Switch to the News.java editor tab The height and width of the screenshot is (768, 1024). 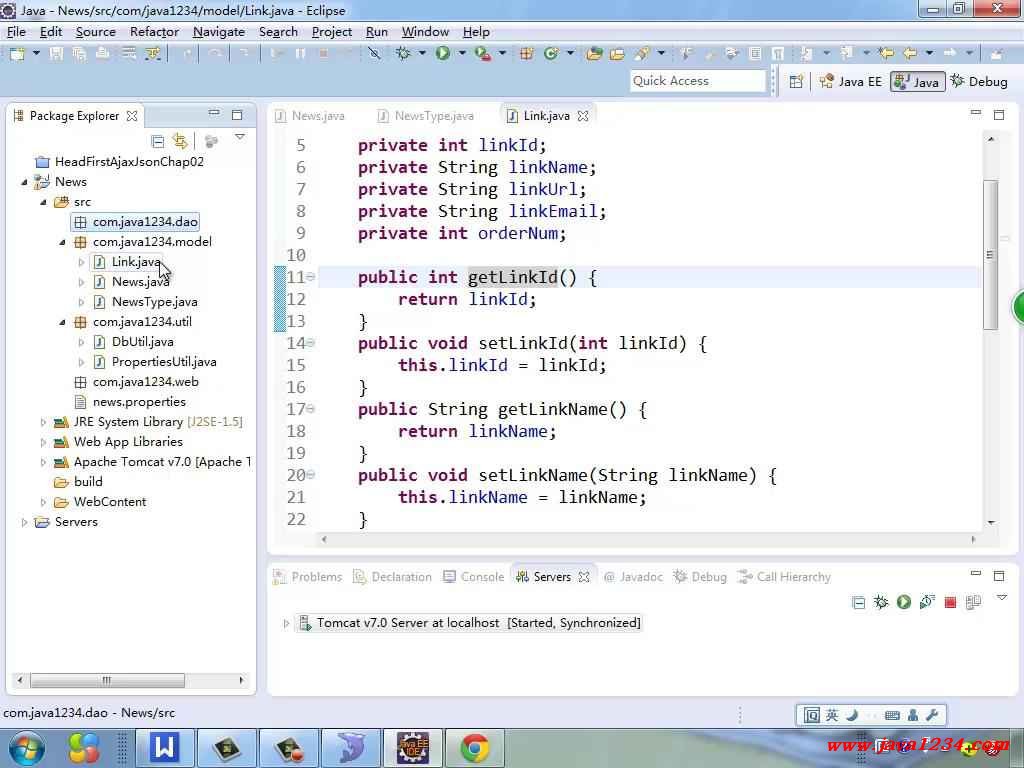coord(310,116)
